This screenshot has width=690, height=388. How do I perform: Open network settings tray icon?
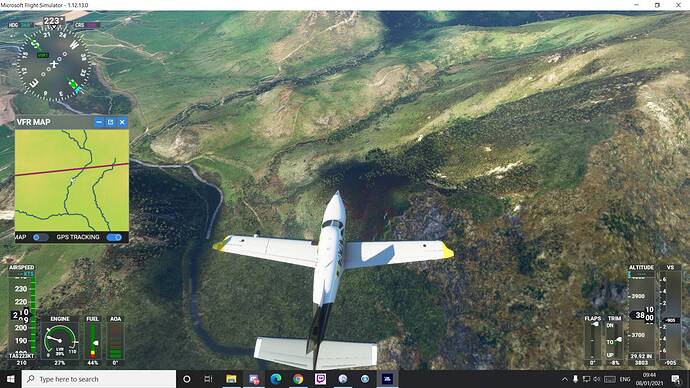pyautogui.click(x=586, y=379)
